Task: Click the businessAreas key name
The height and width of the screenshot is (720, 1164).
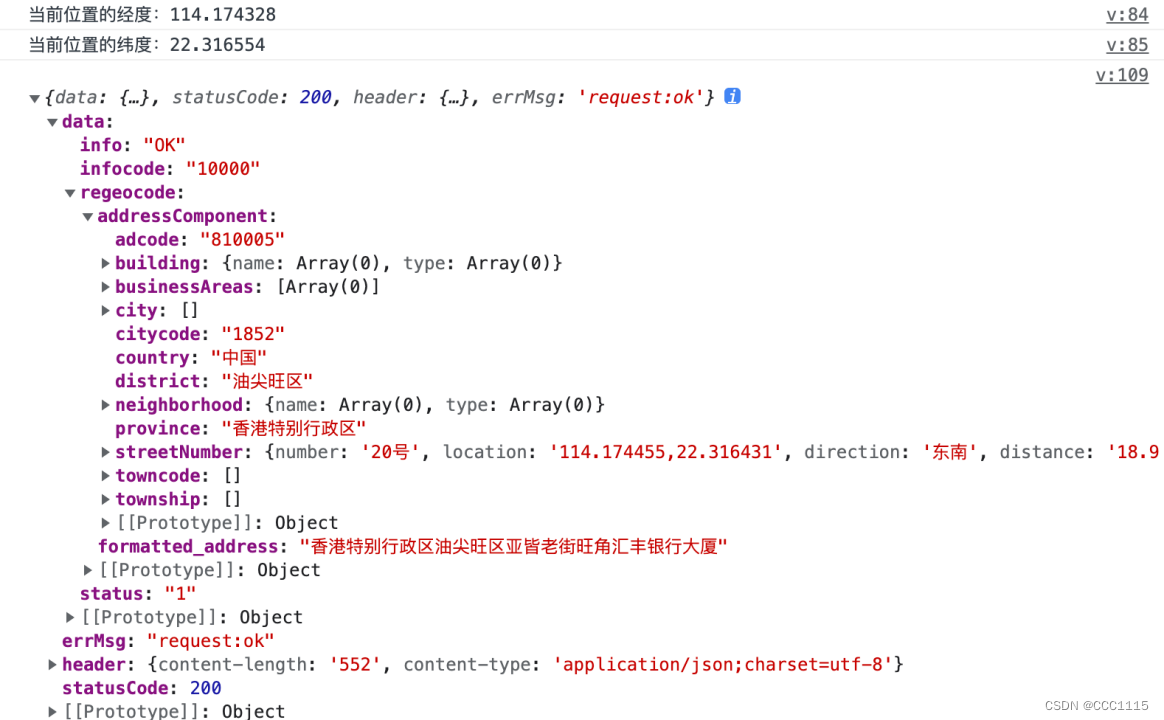Action: pyautogui.click(x=184, y=287)
